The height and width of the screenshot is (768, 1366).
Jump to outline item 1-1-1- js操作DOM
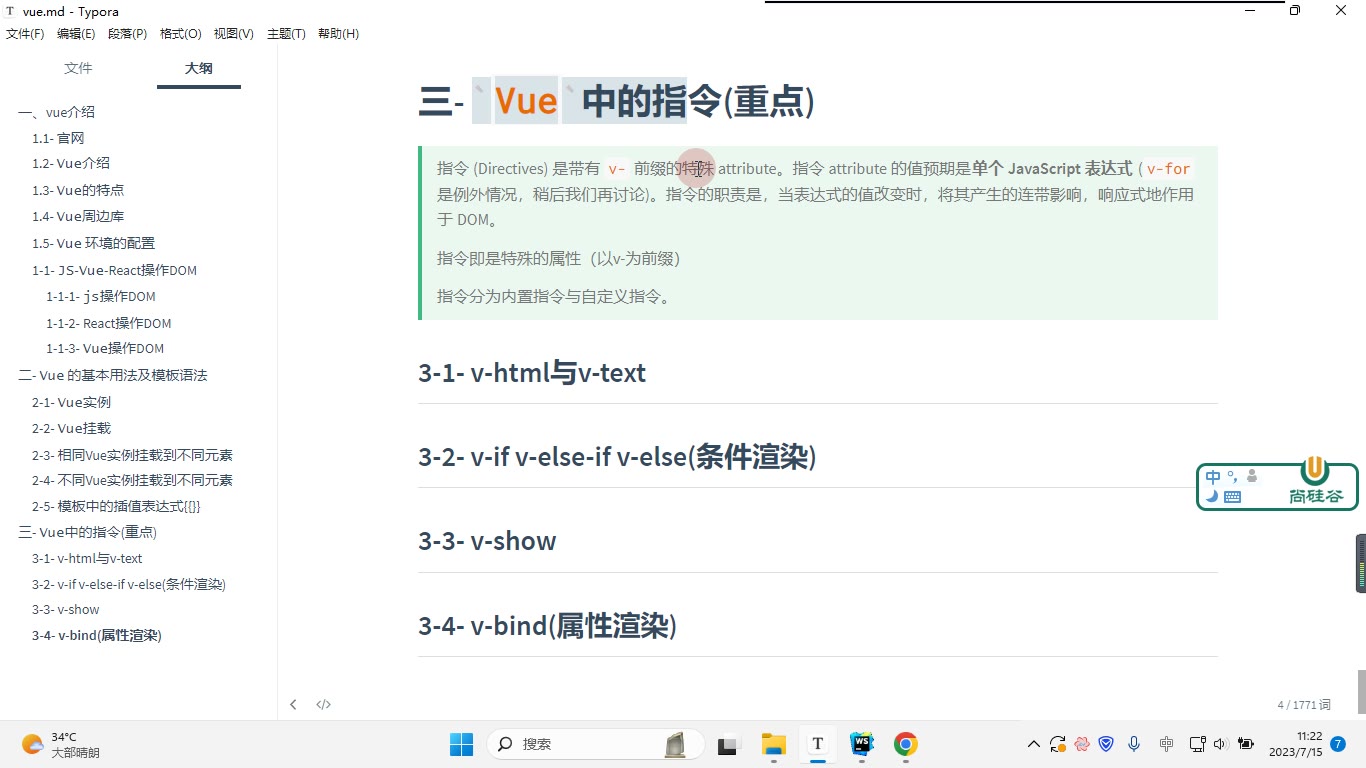coord(101,296)
